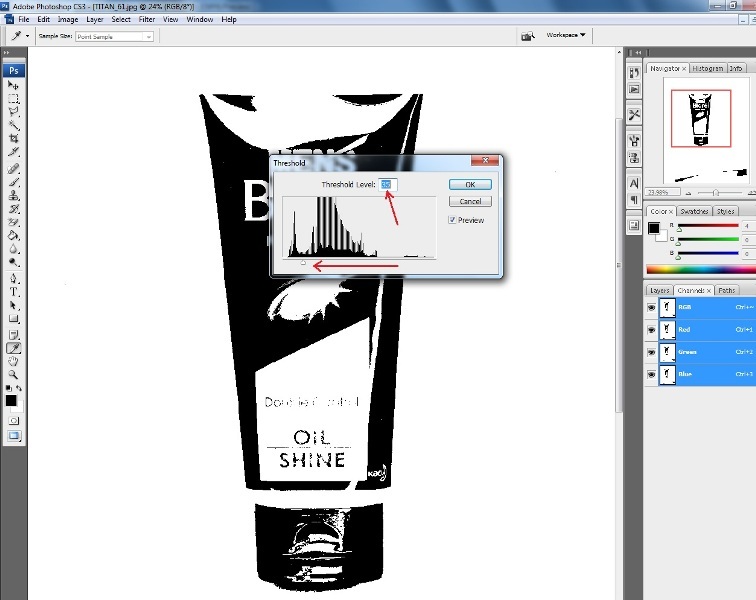
Task: Activate the Zoom tool
Action: (14, 374)
